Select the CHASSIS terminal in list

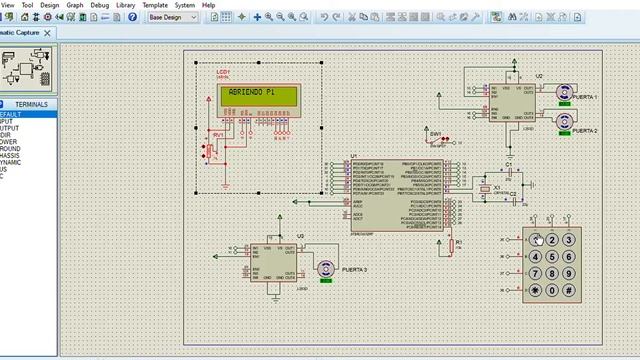(x=28, y=156)
